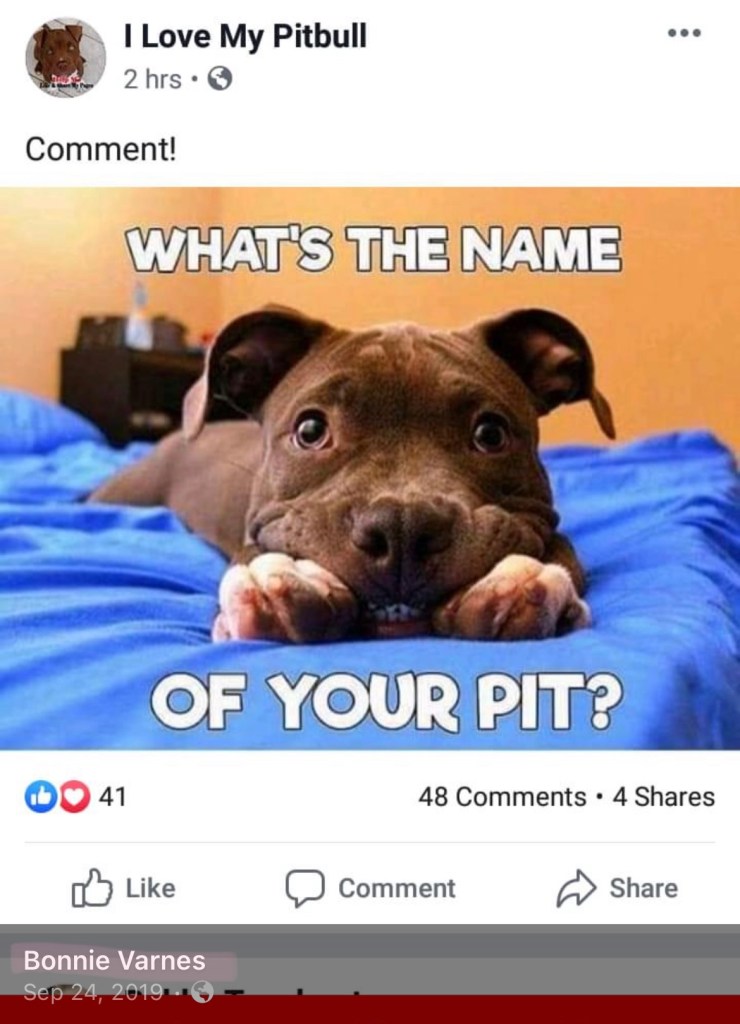
Task: Tap the globe icon beside Sep 24, 2019
Action: tap(201, 993)
